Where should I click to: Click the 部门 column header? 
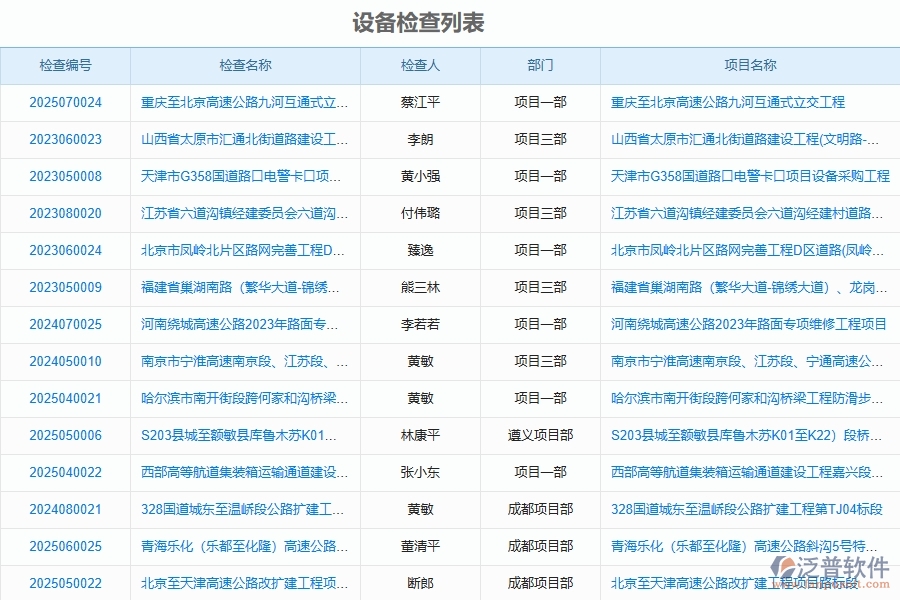(540, 65)
